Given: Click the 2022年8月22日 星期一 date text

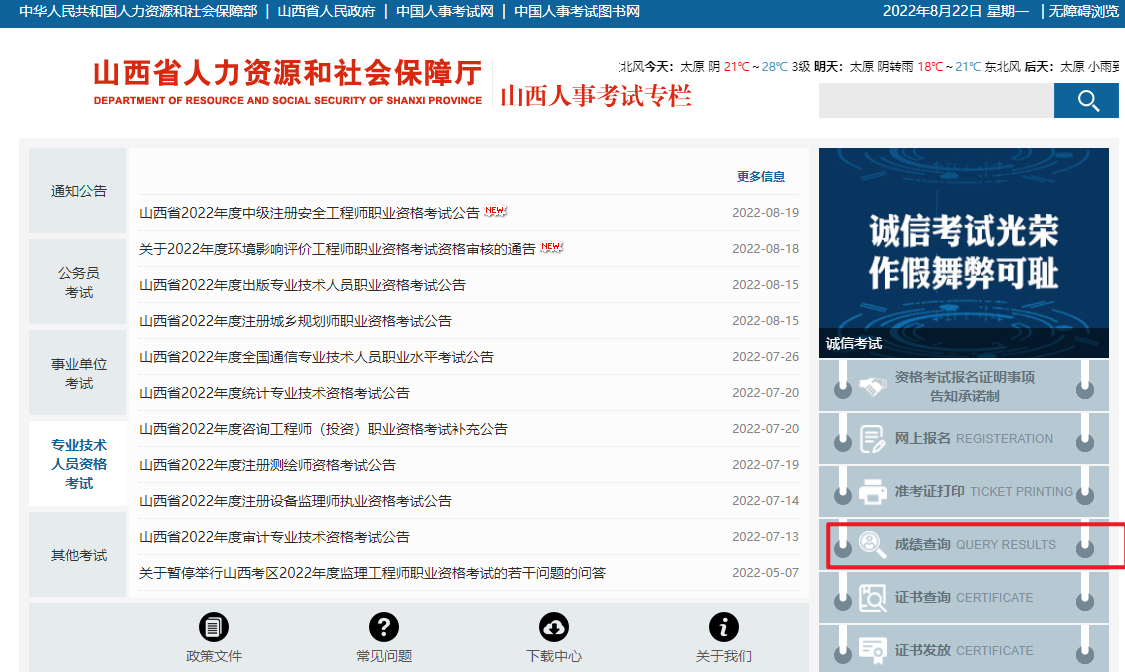Looking at the screenshot, I should click(x=956, y=11).
